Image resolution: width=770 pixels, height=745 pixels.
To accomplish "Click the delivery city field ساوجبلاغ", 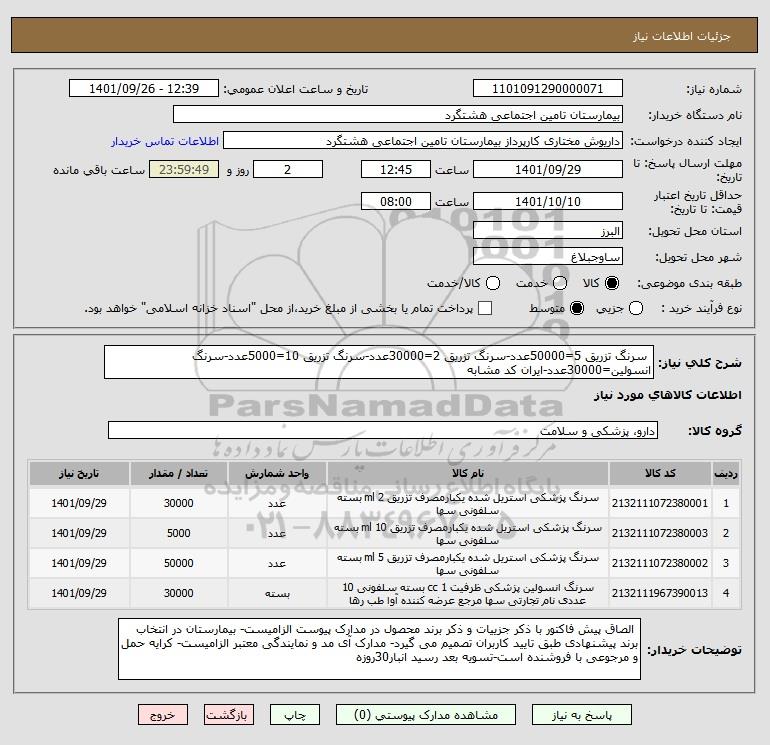I will pos(548,257).
